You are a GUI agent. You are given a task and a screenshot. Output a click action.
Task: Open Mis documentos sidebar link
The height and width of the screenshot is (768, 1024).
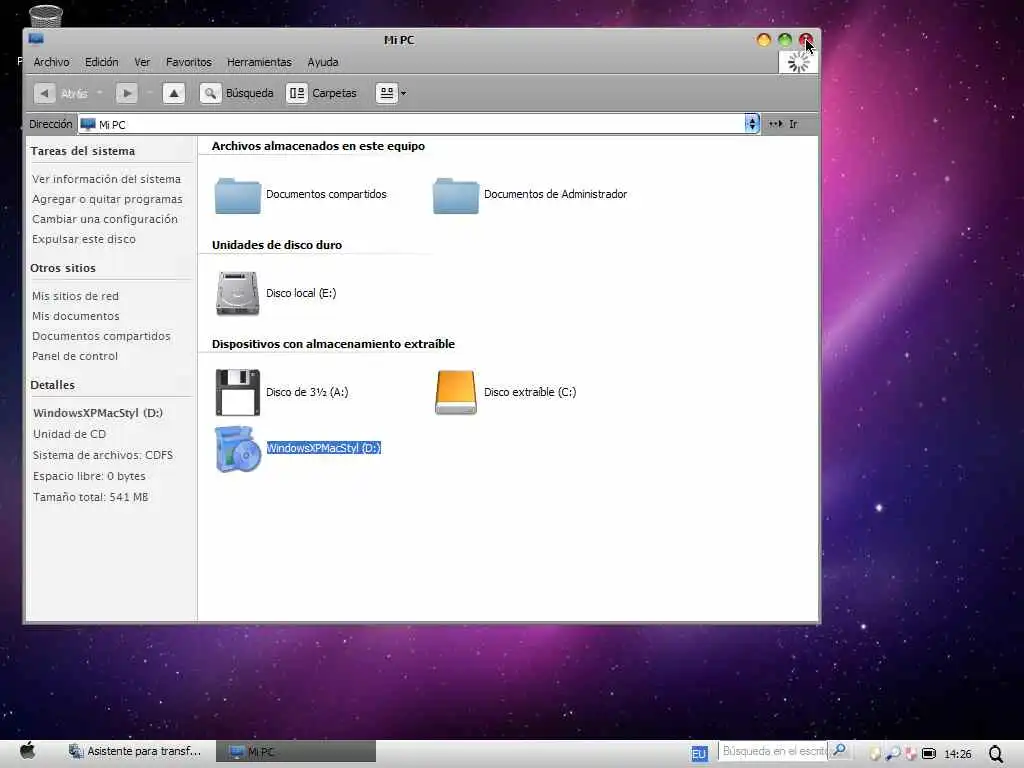(76, 316)
